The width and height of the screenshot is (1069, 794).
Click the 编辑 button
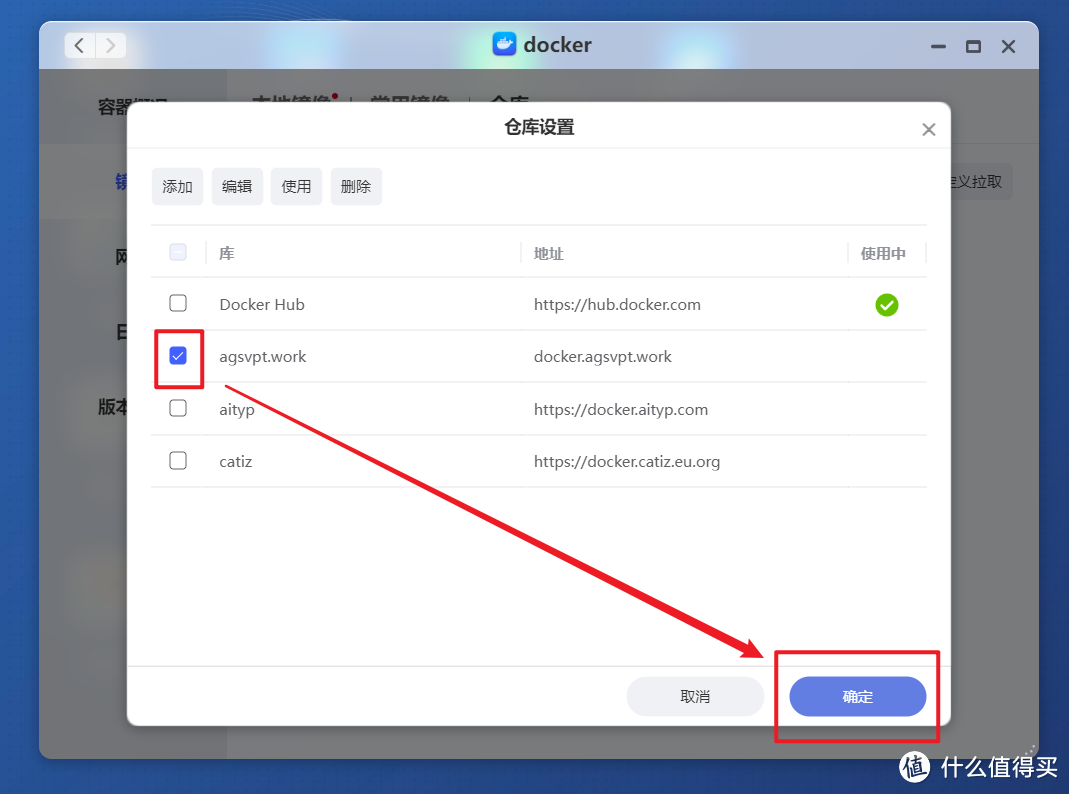(x=237, y=186)
